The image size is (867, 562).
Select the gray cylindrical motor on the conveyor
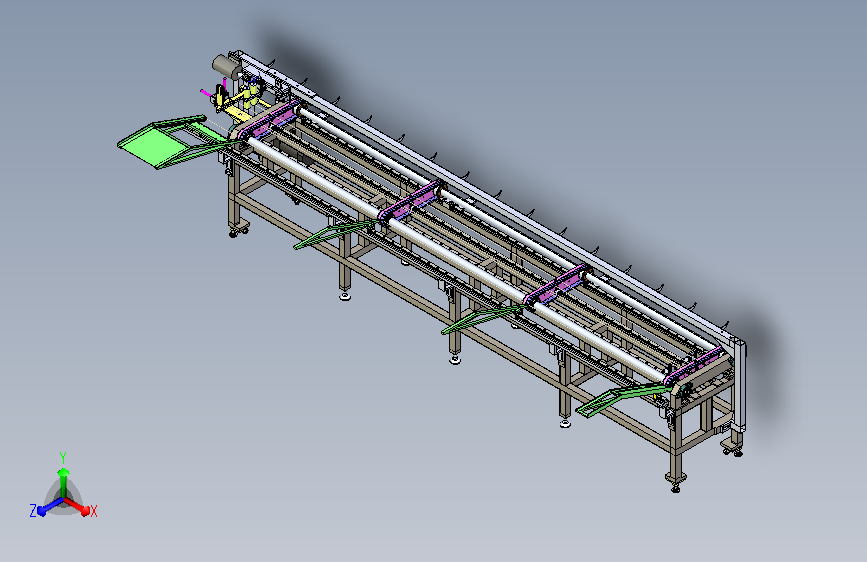point(227,67)
